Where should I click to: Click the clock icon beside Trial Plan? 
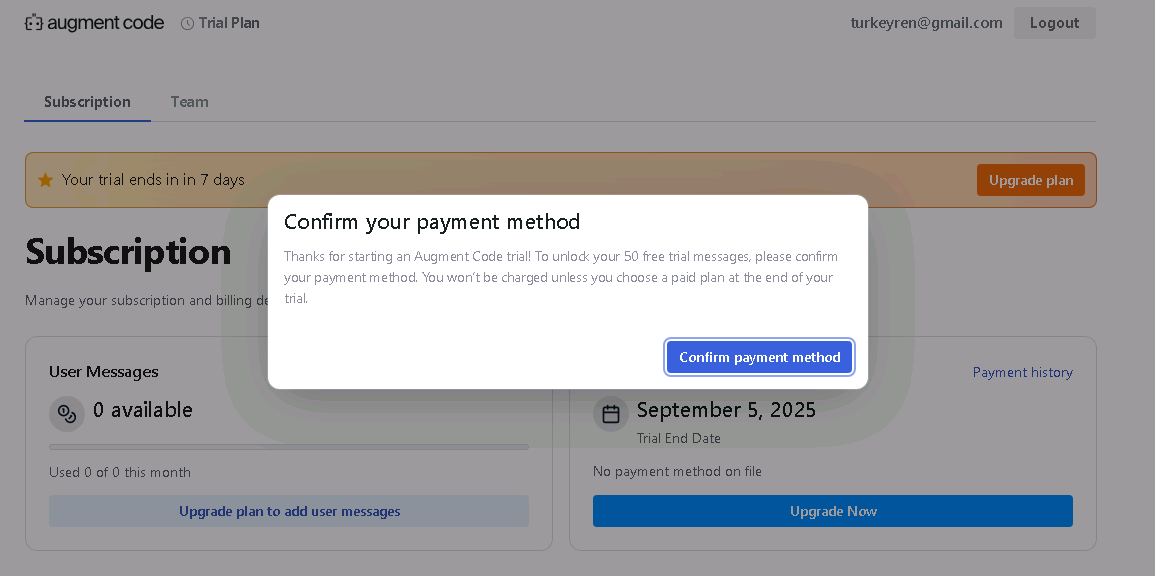point(188,24)
